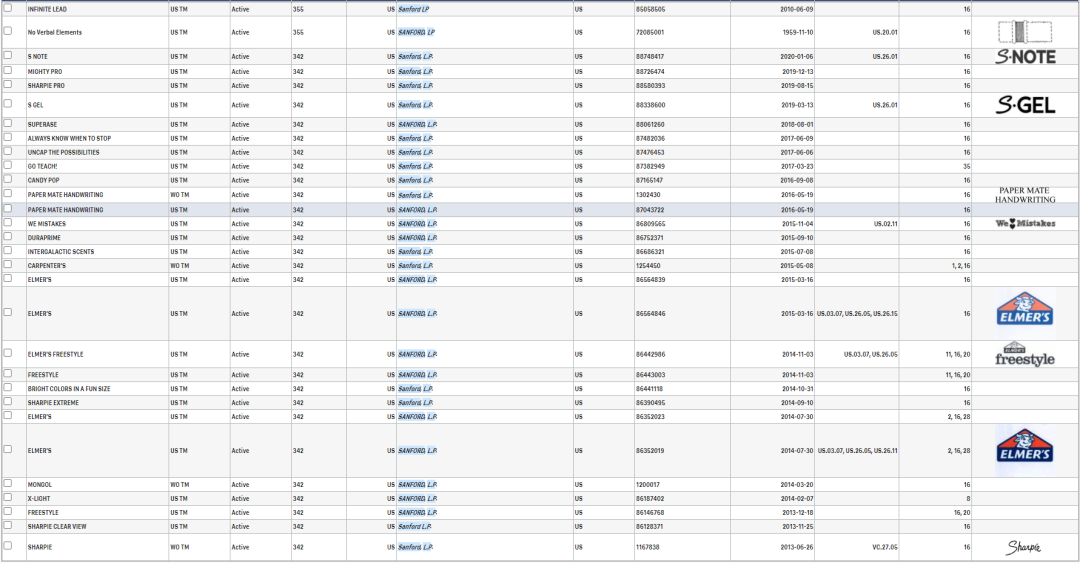Image resolution: width=1080 pixels, height=564 pixels.
Task: Check the CARPENTER'S row checkbox
Action: tap(8, 264)
